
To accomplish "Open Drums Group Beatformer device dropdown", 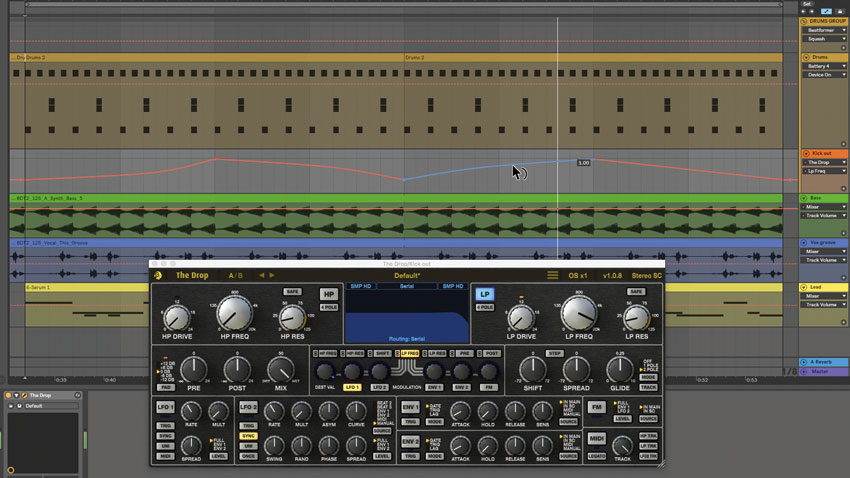I will (824, 30).
